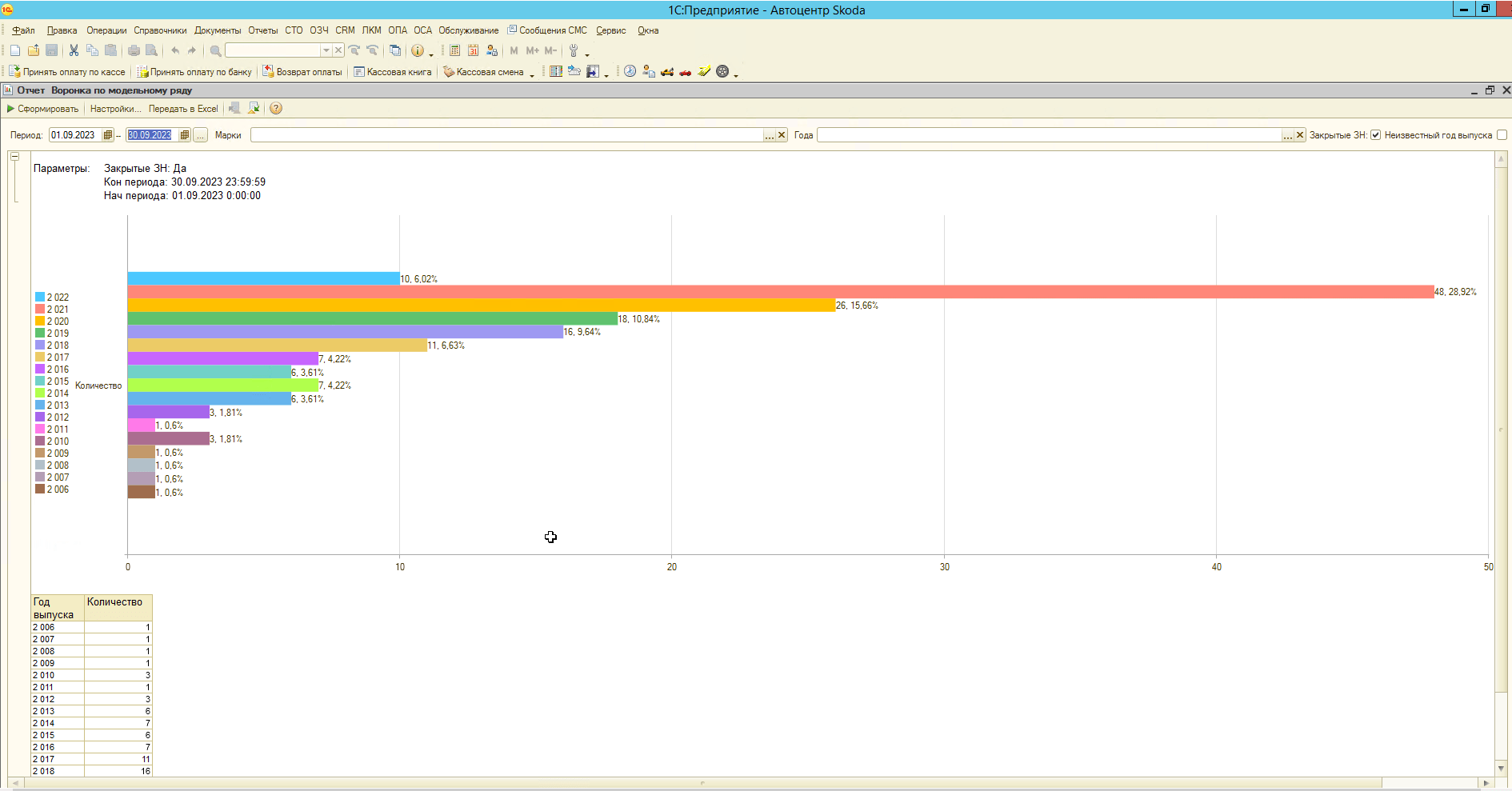This screenshot has width=1512, height=791.
Task: Click the Кассовая книга toolbar icon
Action: 359,72
